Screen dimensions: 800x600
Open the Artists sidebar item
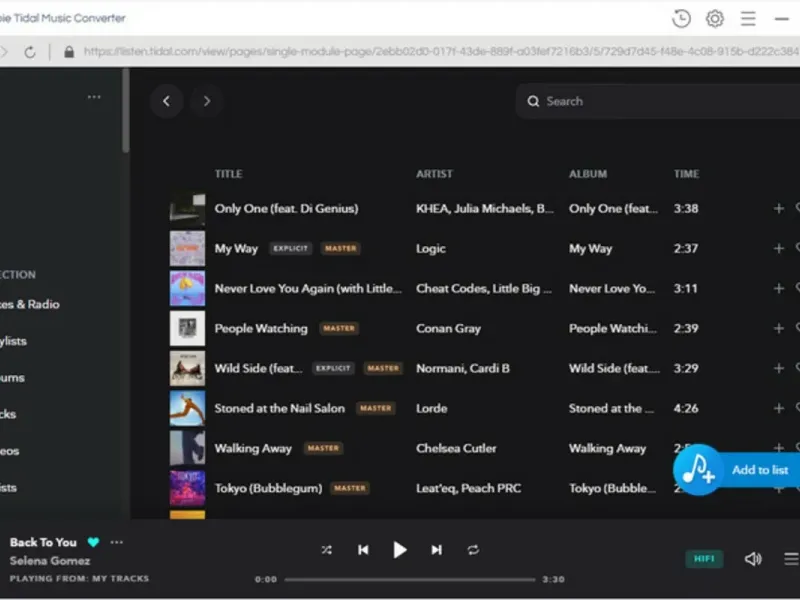[x=8, y=488]
